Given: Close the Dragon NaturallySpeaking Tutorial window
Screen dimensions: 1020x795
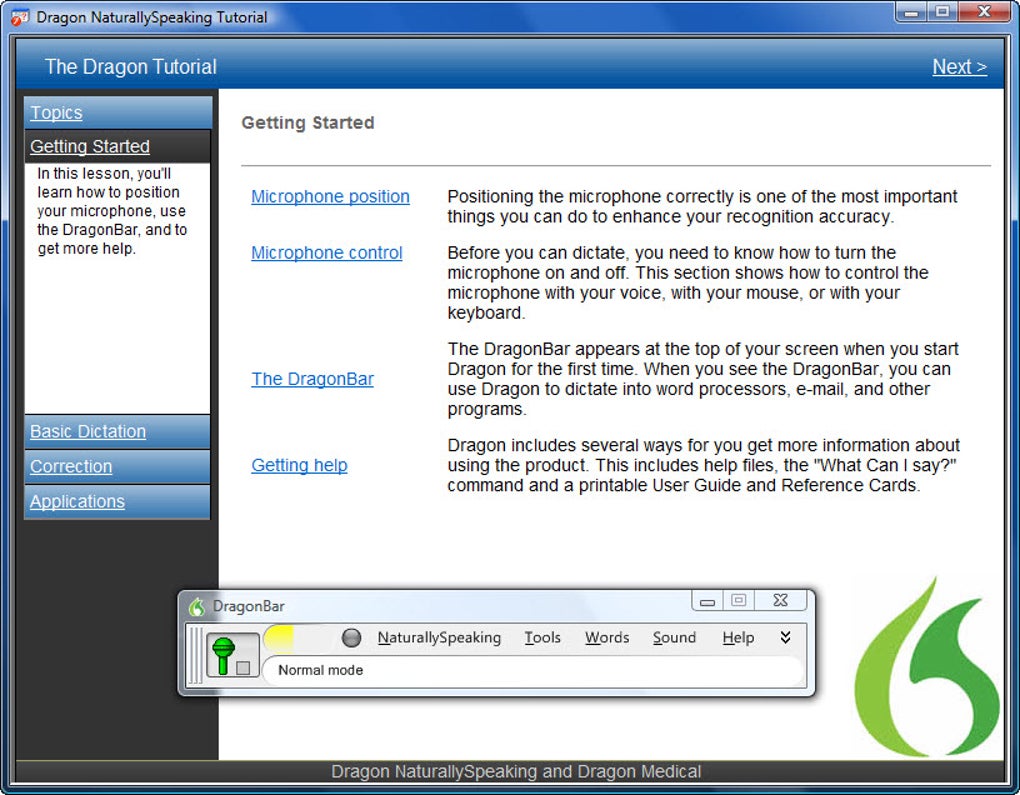Looking at the screenshot, I should click(984, 12).
